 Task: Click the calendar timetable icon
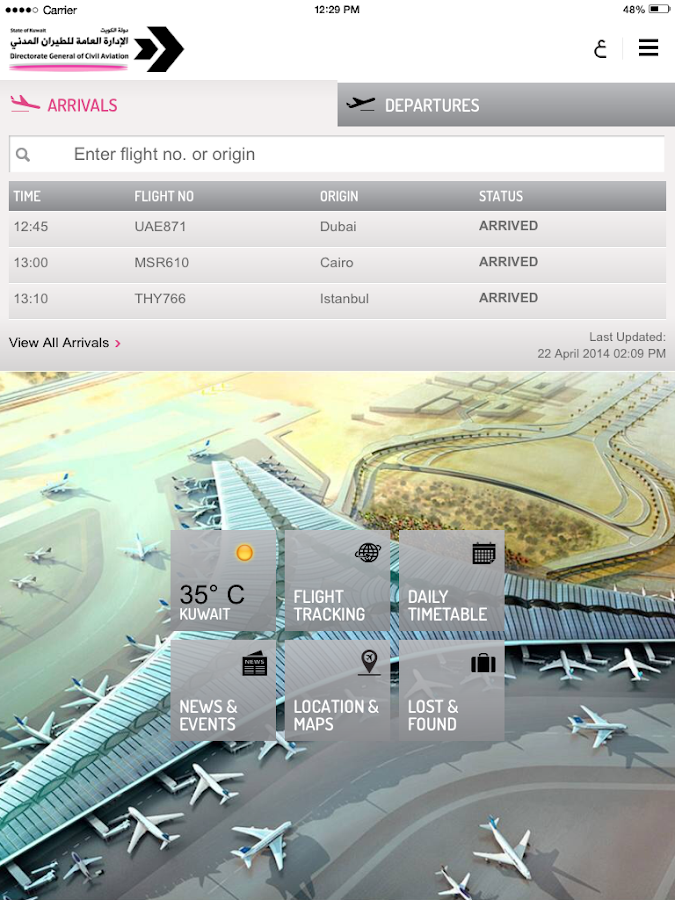click(x=484, y=553)
